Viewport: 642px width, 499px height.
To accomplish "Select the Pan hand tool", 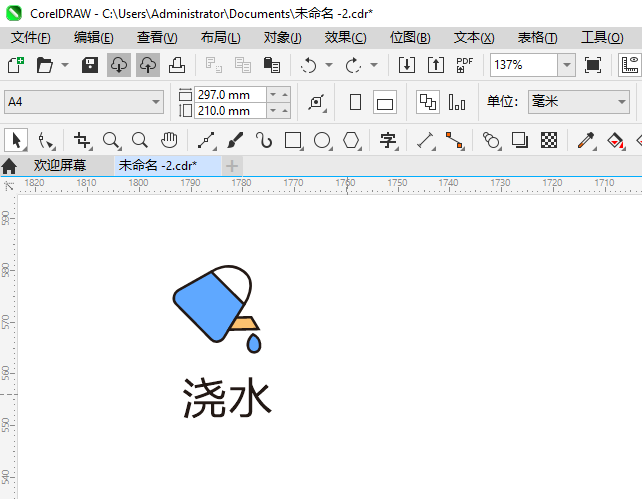I will pyautogui.click(x=169, y=140).
